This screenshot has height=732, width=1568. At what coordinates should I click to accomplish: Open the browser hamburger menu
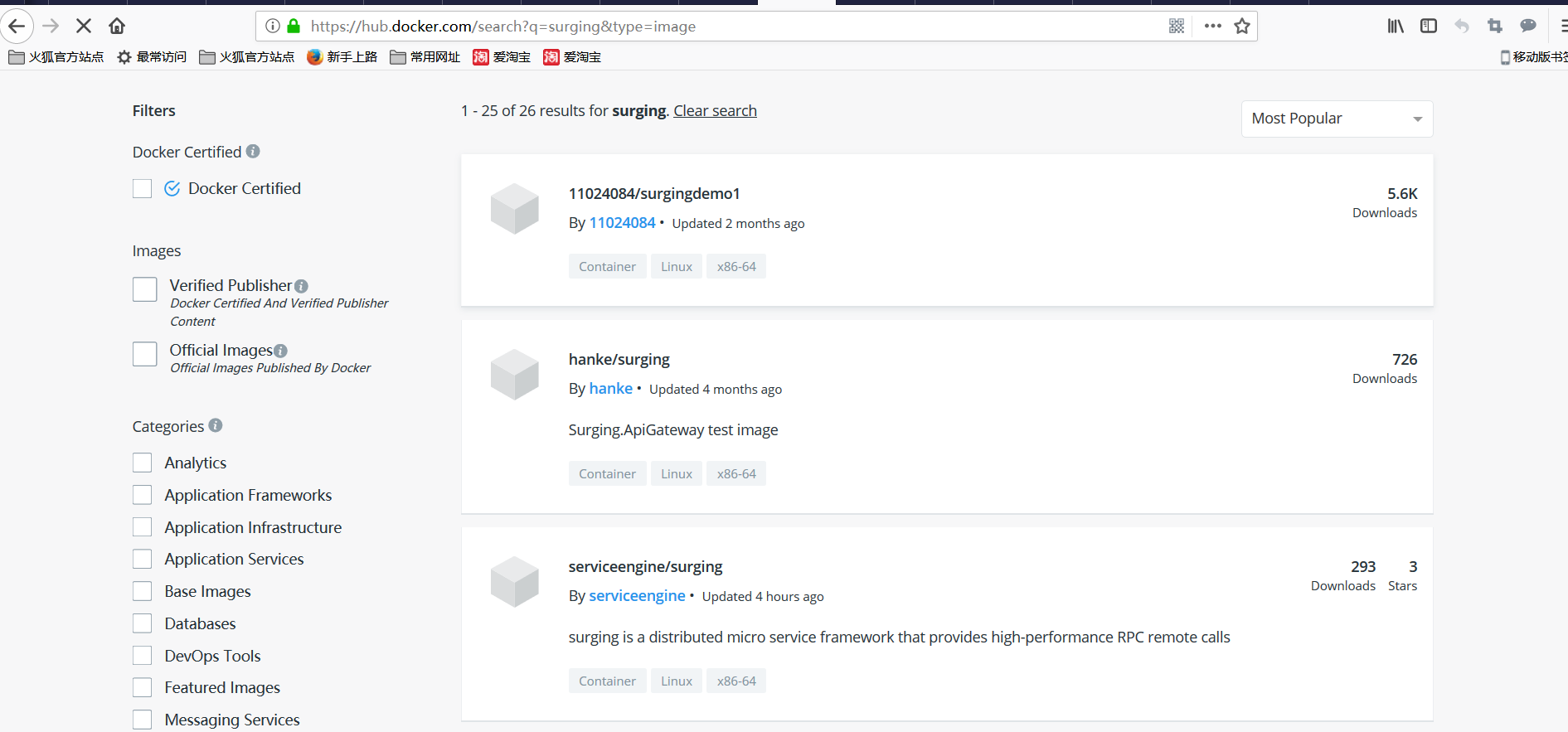pos(1562,27)
